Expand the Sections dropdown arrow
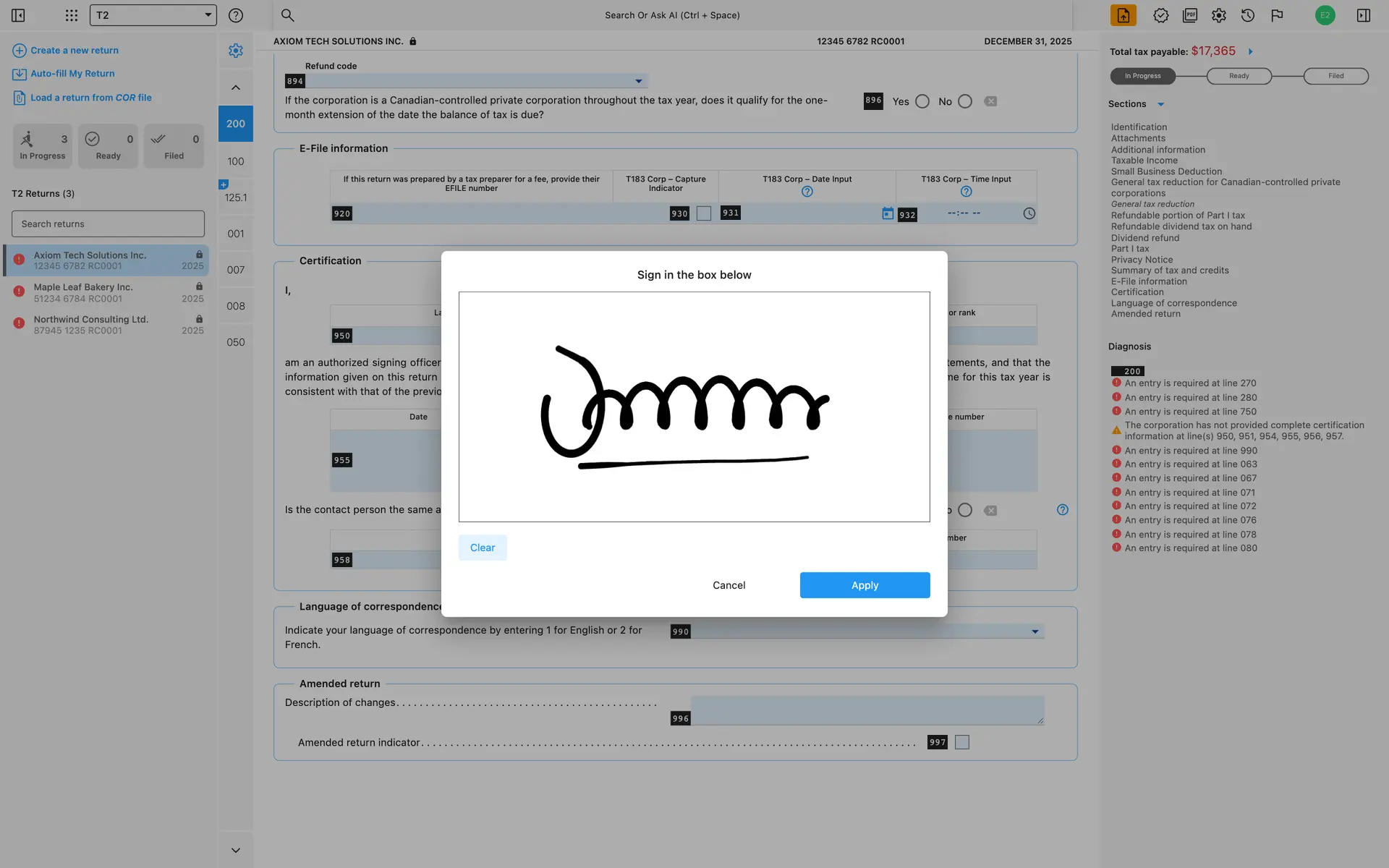This screenshot has height=868, width=1389. (1161, 105)
